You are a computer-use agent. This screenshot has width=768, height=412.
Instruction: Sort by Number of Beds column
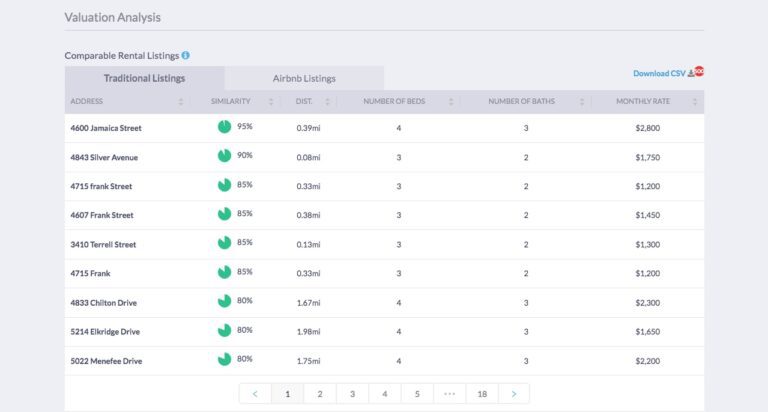[398, 102]
